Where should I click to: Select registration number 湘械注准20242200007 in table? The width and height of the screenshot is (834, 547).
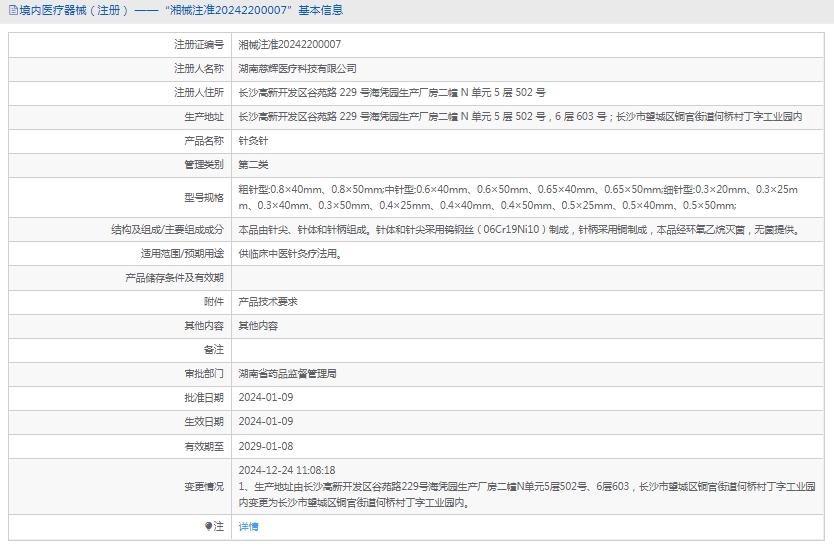[289, 45]
